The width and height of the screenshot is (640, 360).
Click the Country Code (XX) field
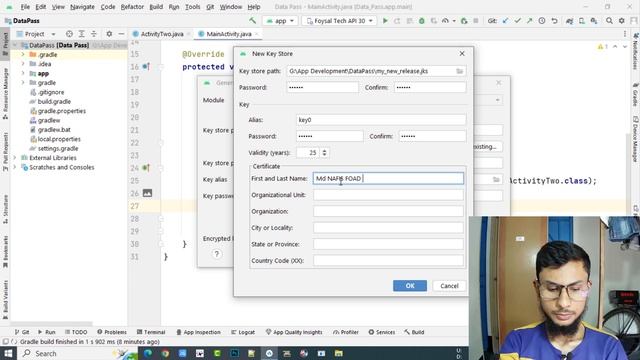click(388, 260)
